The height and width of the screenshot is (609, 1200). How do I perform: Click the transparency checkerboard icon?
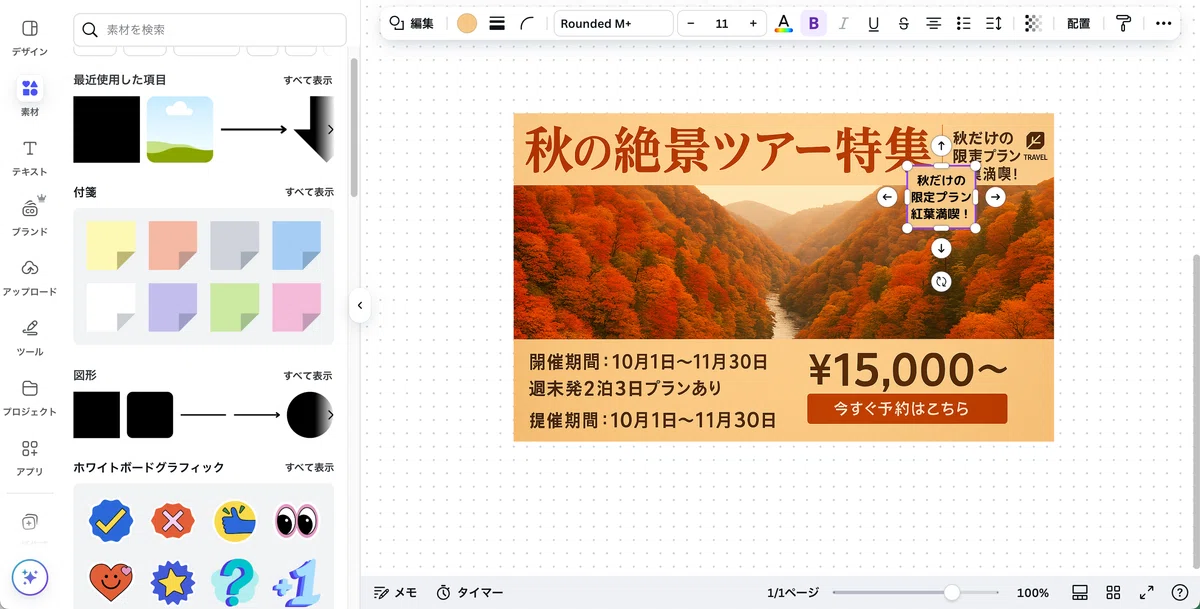(x=1033, y=24)
